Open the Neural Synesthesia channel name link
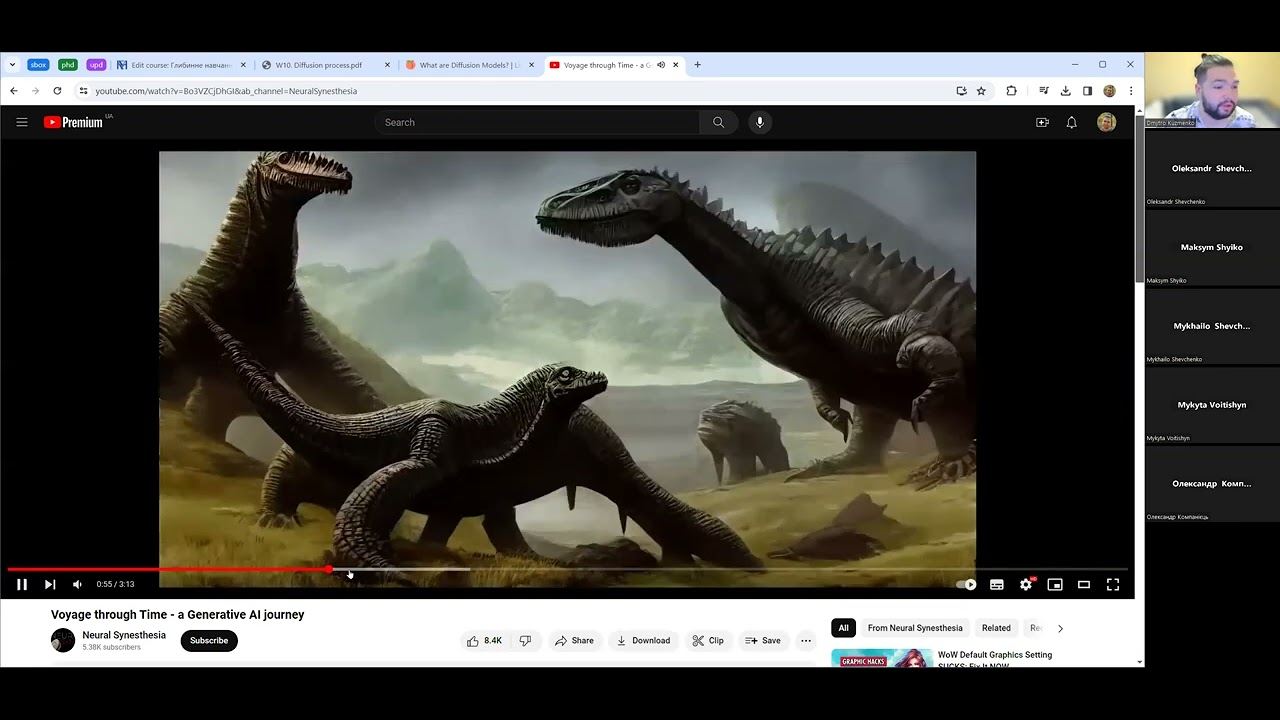 [x=124, y=635]
